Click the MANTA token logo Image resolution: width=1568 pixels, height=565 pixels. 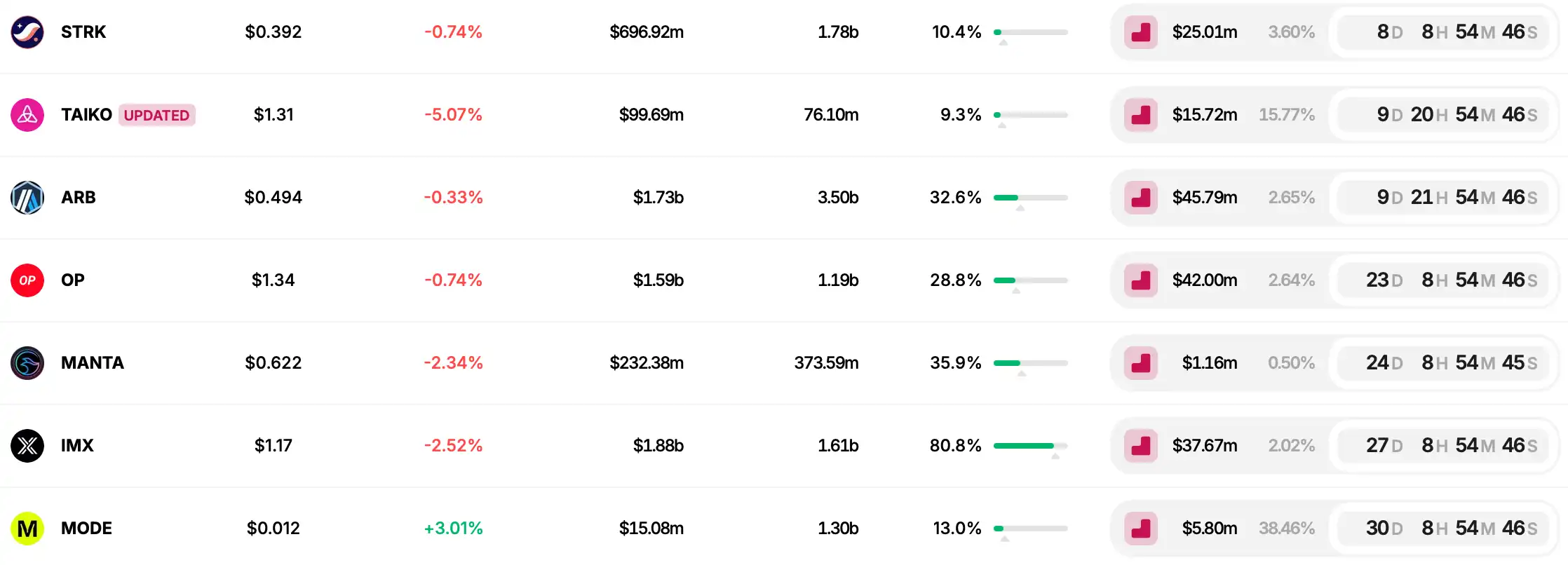coord(27,363)
